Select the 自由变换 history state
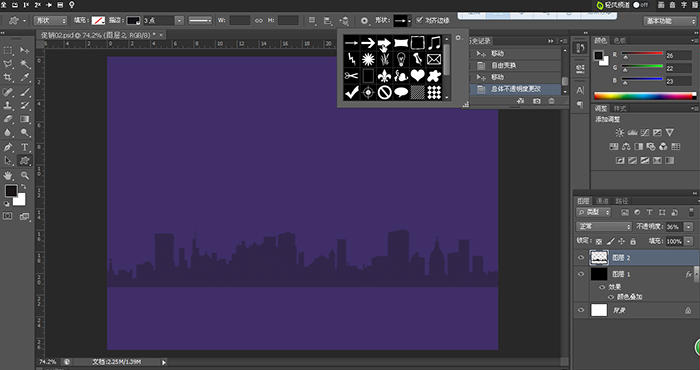700x370 pixels. [x=516, y=65]
